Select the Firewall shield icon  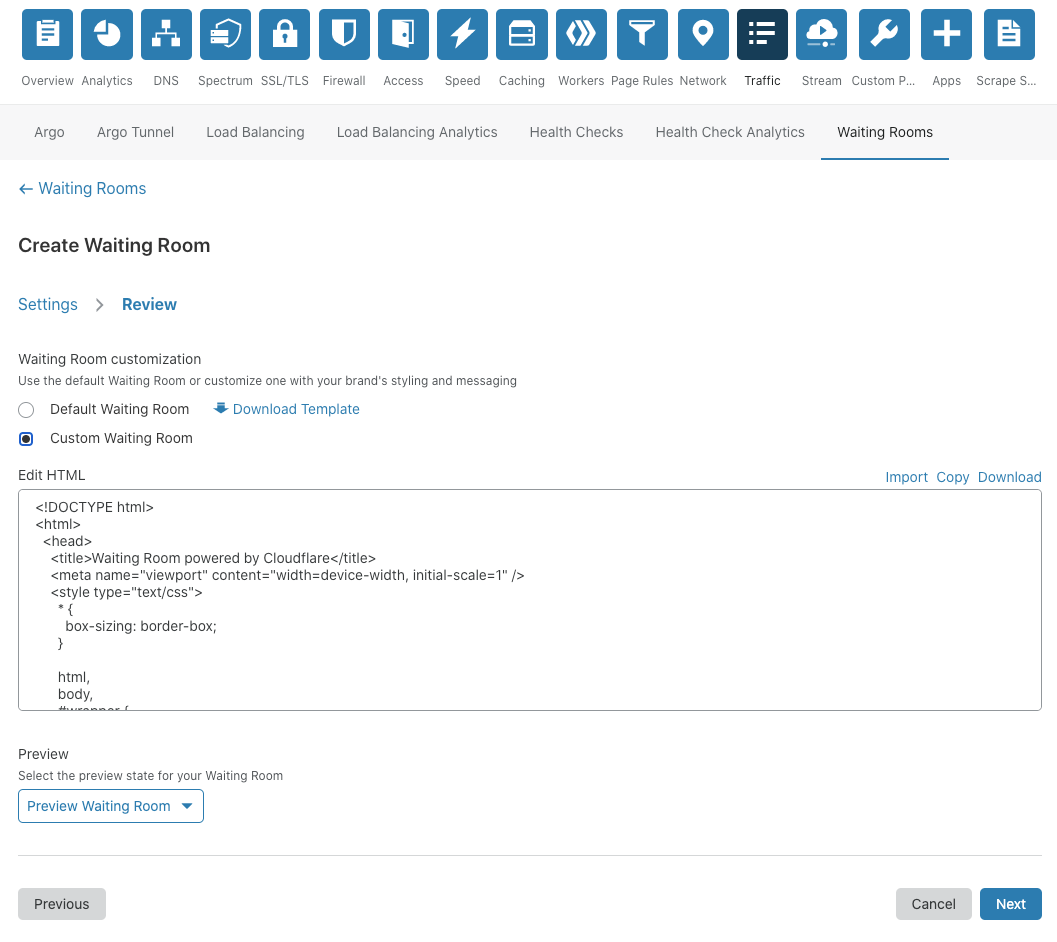tap(344, 35)
